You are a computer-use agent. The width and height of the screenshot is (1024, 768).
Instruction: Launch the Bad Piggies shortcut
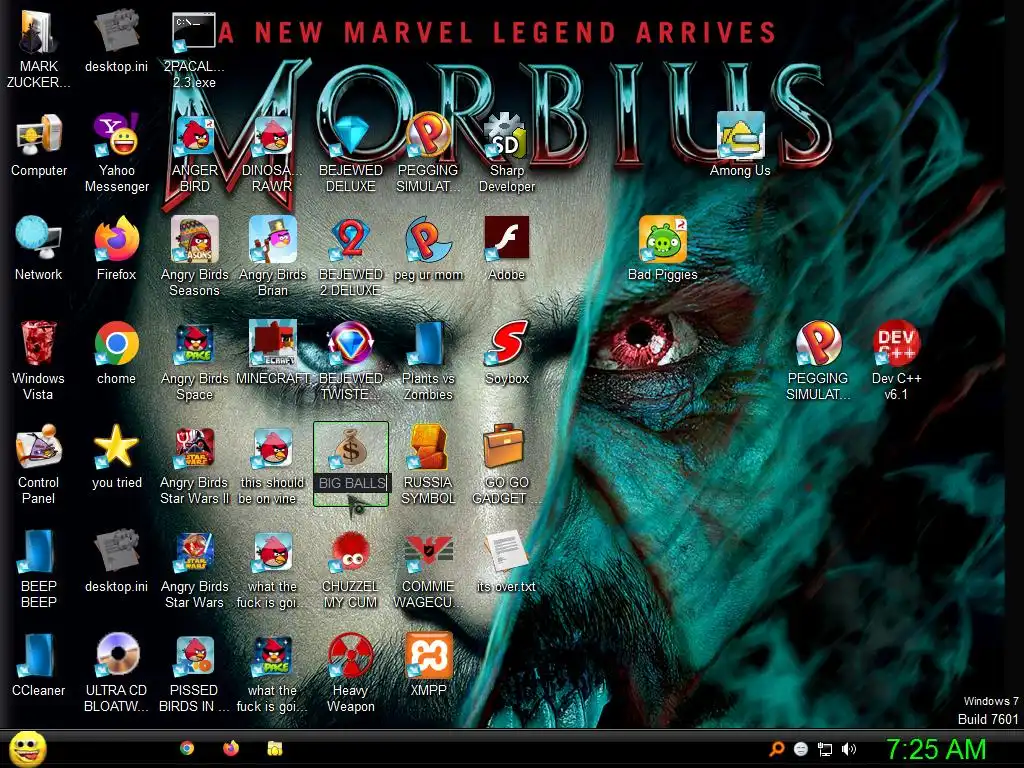pyautogui.click(x=662, y=238)
